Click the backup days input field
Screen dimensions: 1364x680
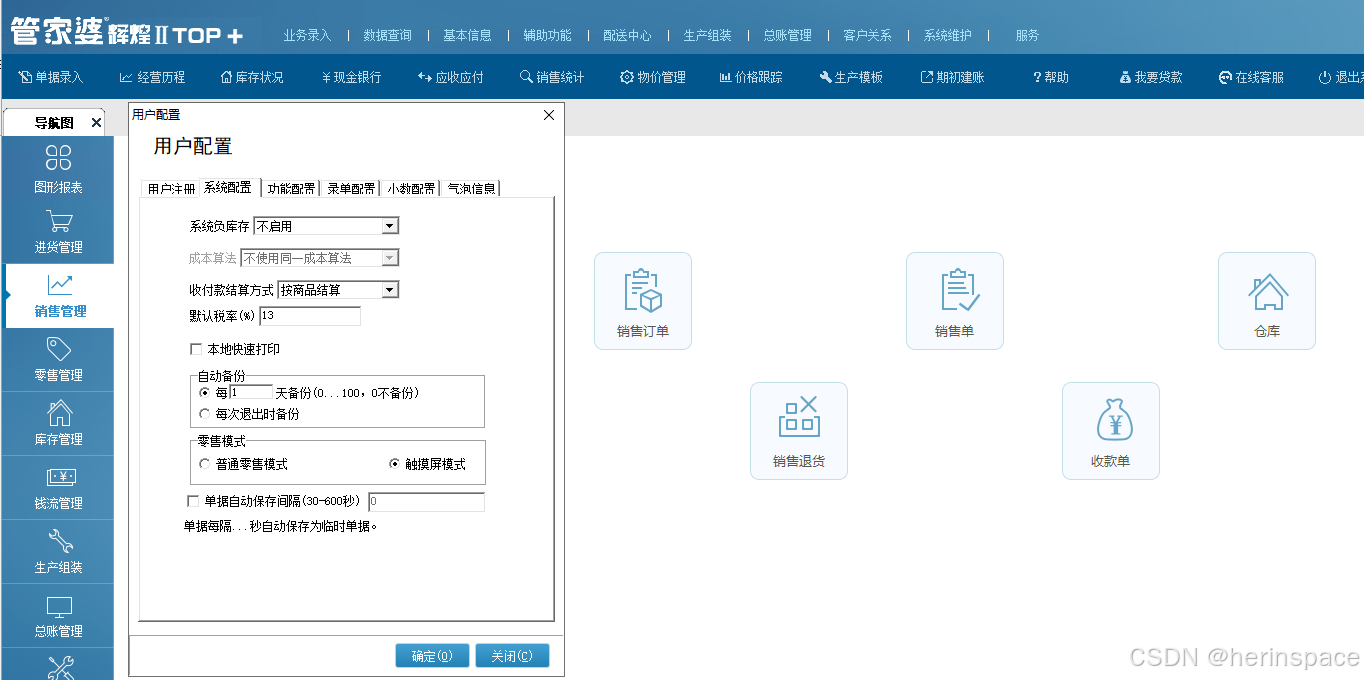[251, 392]
